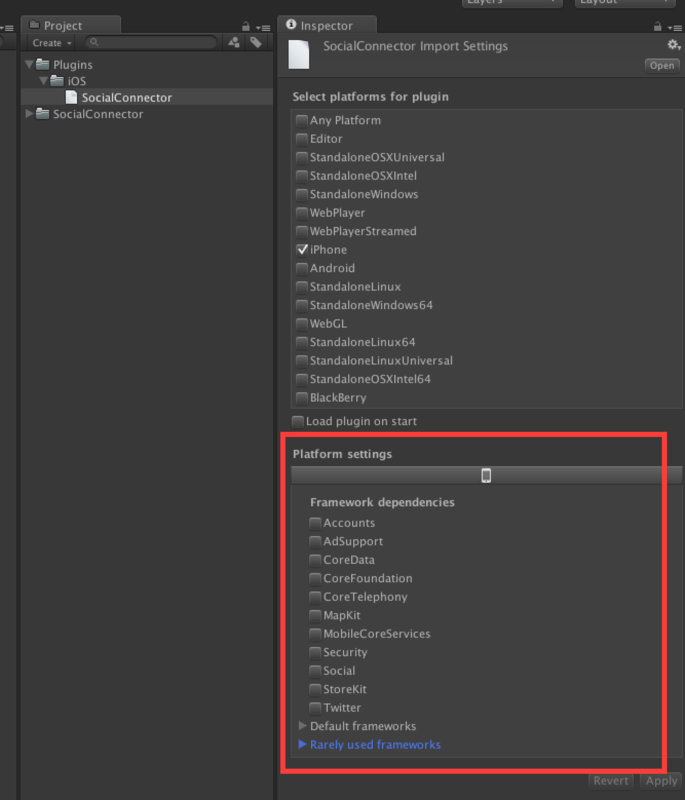
Task: Check StandaloneLinux platform checkbox
Action: tap(301, 287)
